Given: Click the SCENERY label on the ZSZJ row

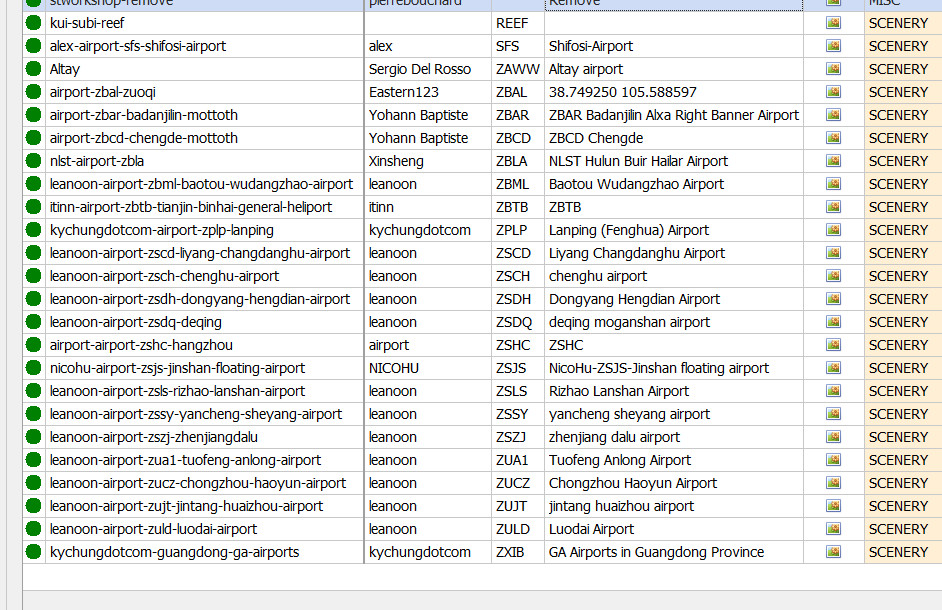Looking at the screenshot, I should tap(898, 437).
